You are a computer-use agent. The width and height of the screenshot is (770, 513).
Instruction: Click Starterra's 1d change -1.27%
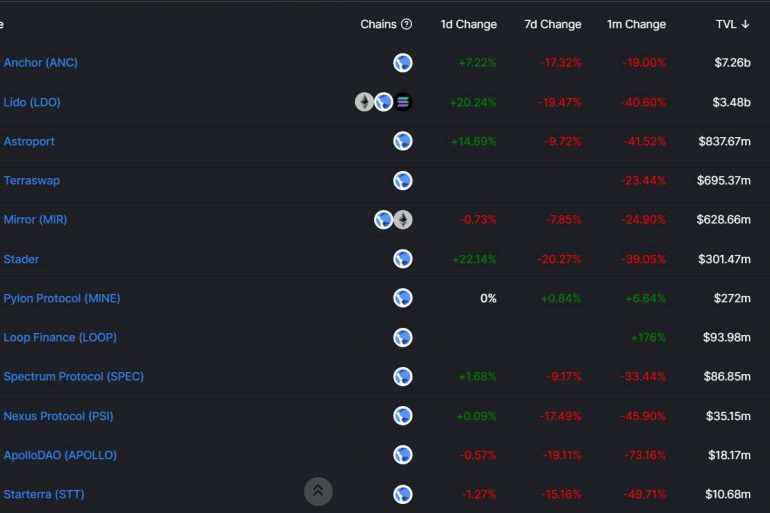(x=479, y=494)
